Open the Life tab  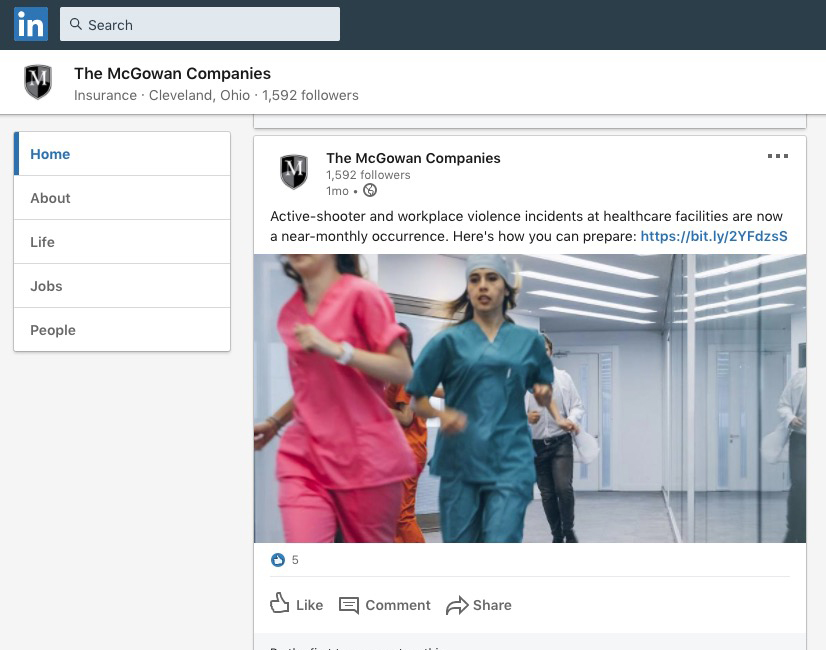pyautogui.click(x=122, y=242)
